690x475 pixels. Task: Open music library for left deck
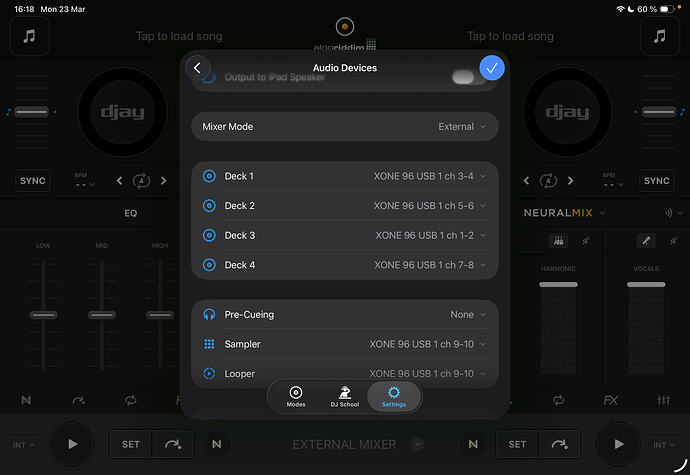click(29, 36)
